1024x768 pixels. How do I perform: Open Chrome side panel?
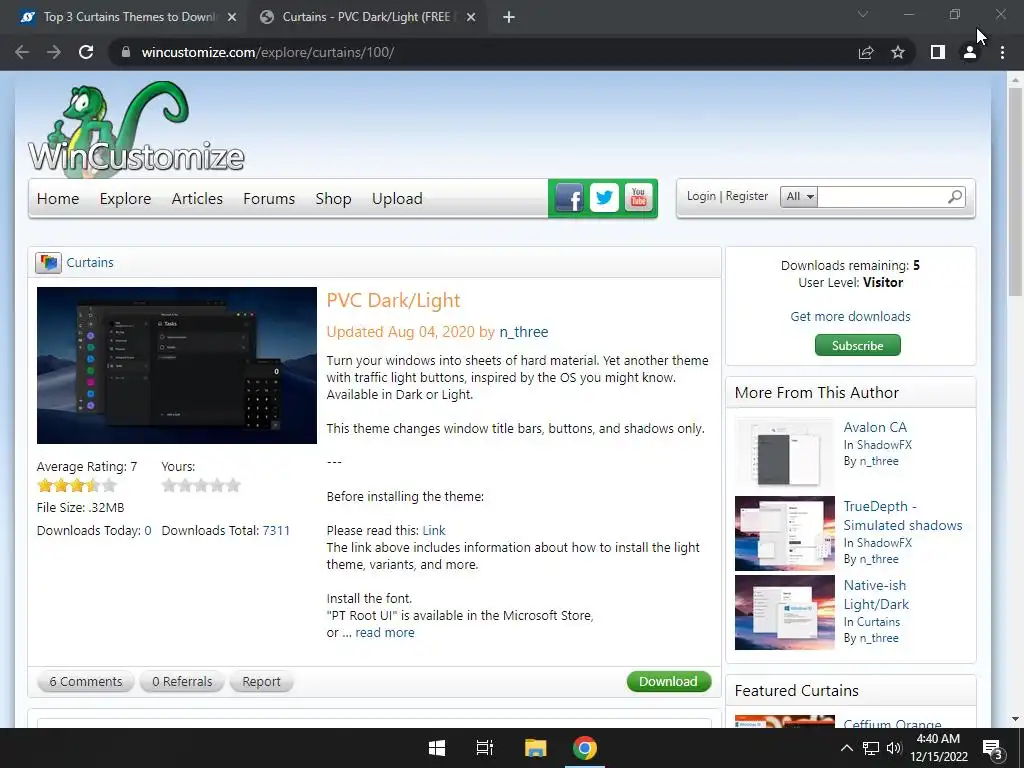point(938,52)
